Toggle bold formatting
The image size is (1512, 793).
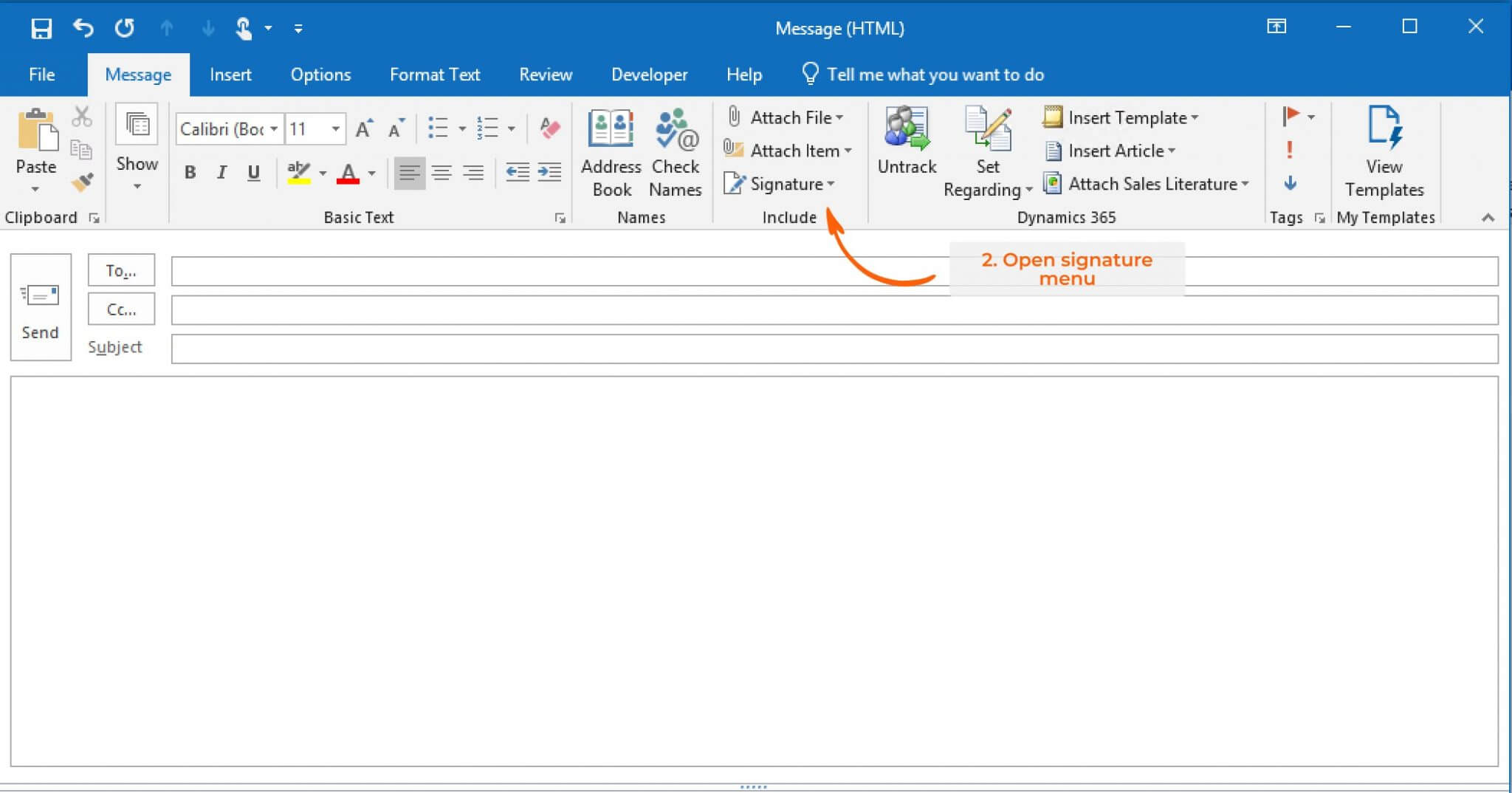(x=190, y=172)
